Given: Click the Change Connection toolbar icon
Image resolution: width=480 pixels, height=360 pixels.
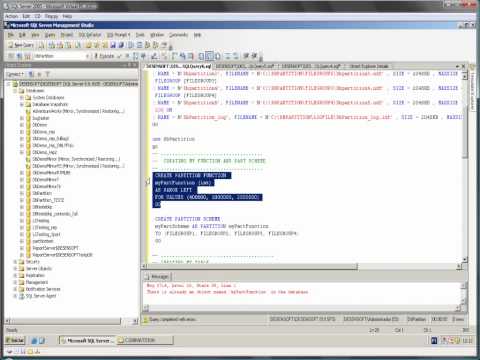Looking at the screenshot, I should click(x=28, y=56).
